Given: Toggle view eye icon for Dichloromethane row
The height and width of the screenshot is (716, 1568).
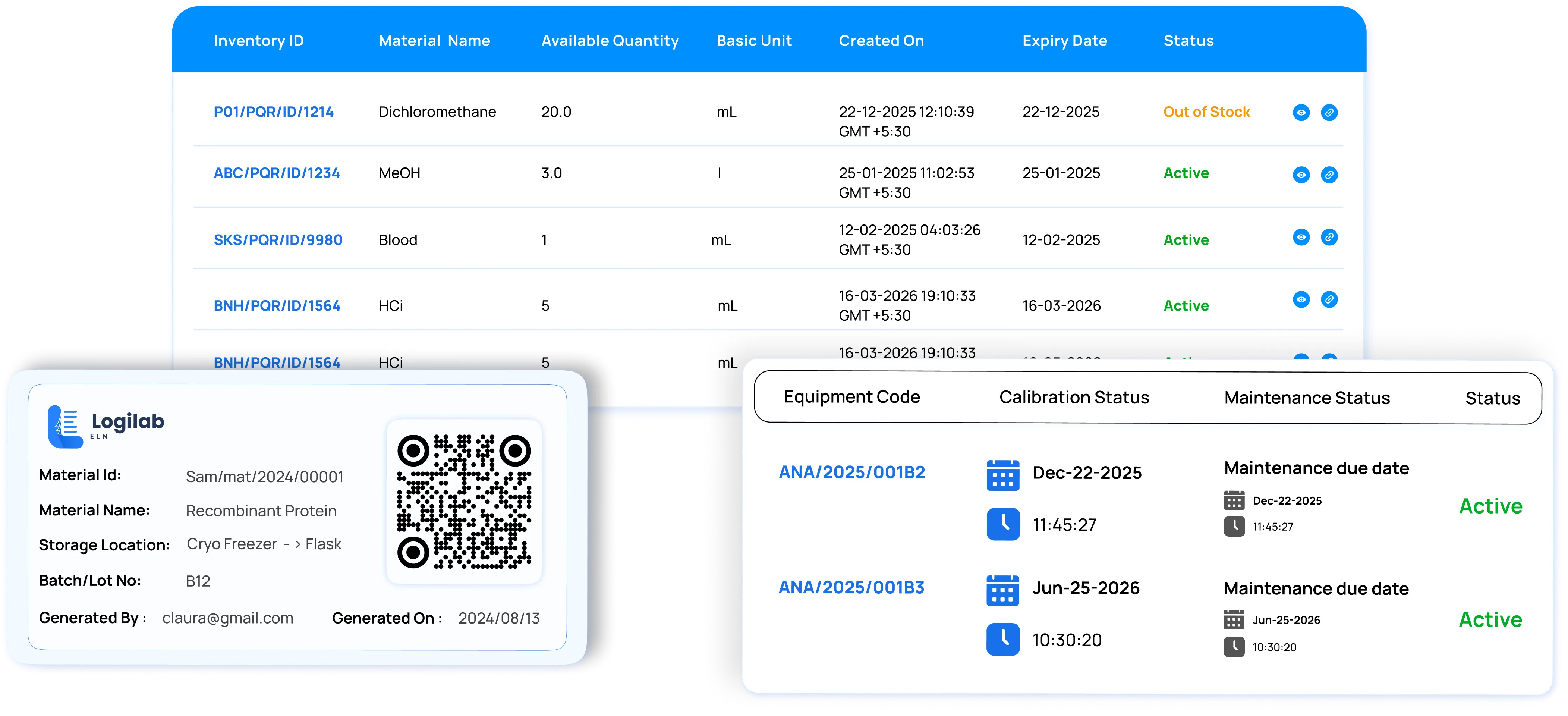Looking at the screenshot, I should (x=1301, y=113).
